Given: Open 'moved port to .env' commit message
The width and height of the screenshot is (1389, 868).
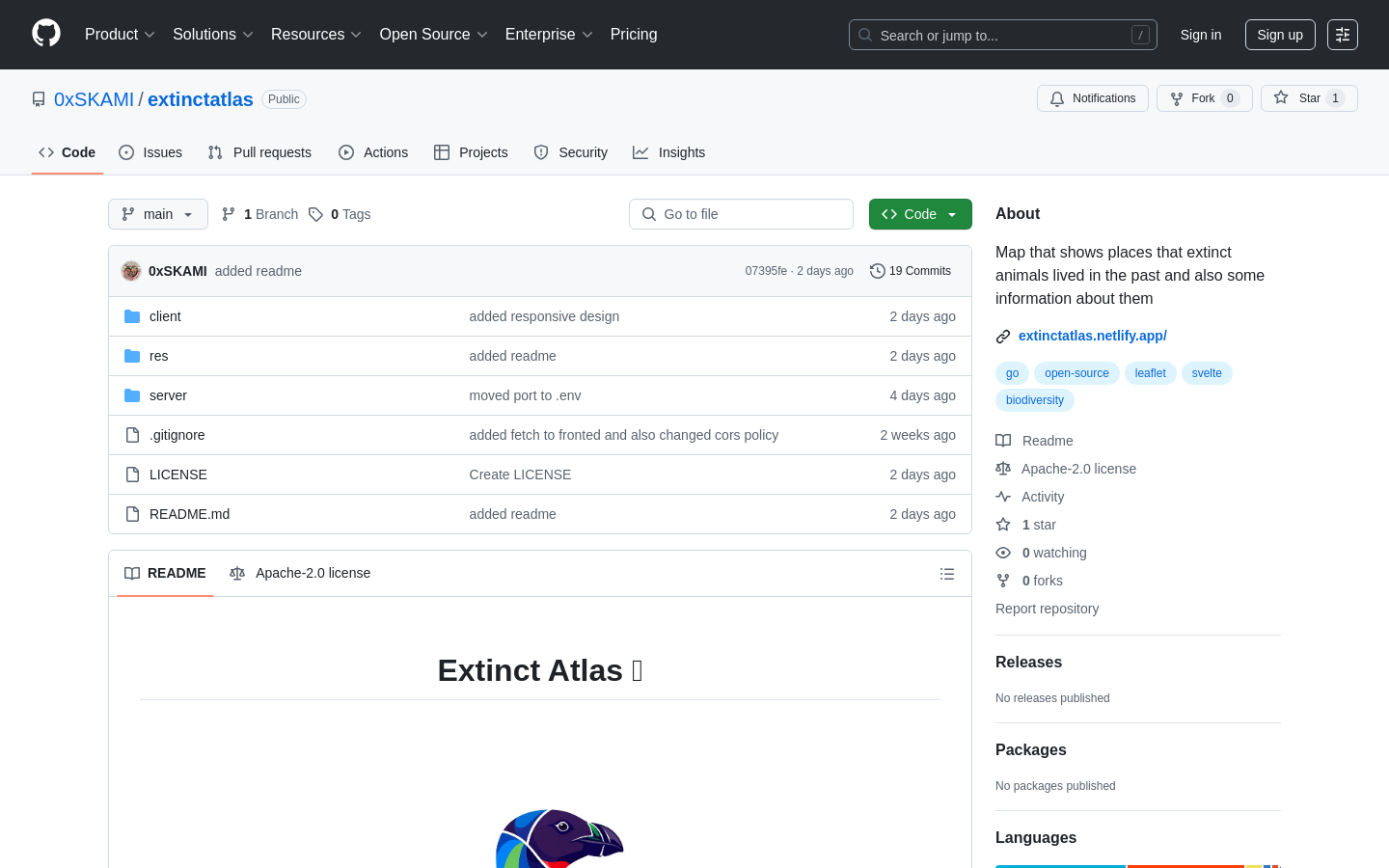Looking at the screenshot, I should click(x=525, y=395).
